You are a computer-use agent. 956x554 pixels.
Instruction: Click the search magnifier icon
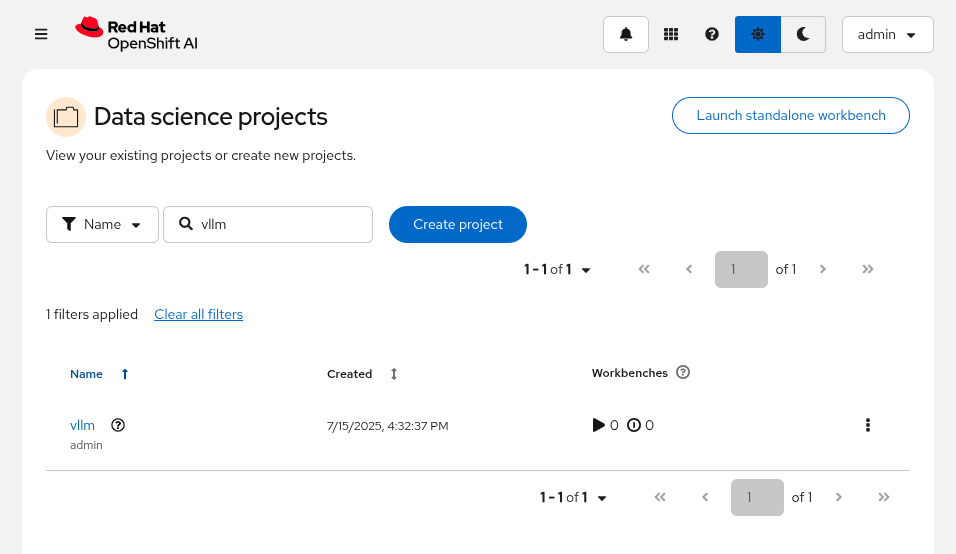[185, 224]
